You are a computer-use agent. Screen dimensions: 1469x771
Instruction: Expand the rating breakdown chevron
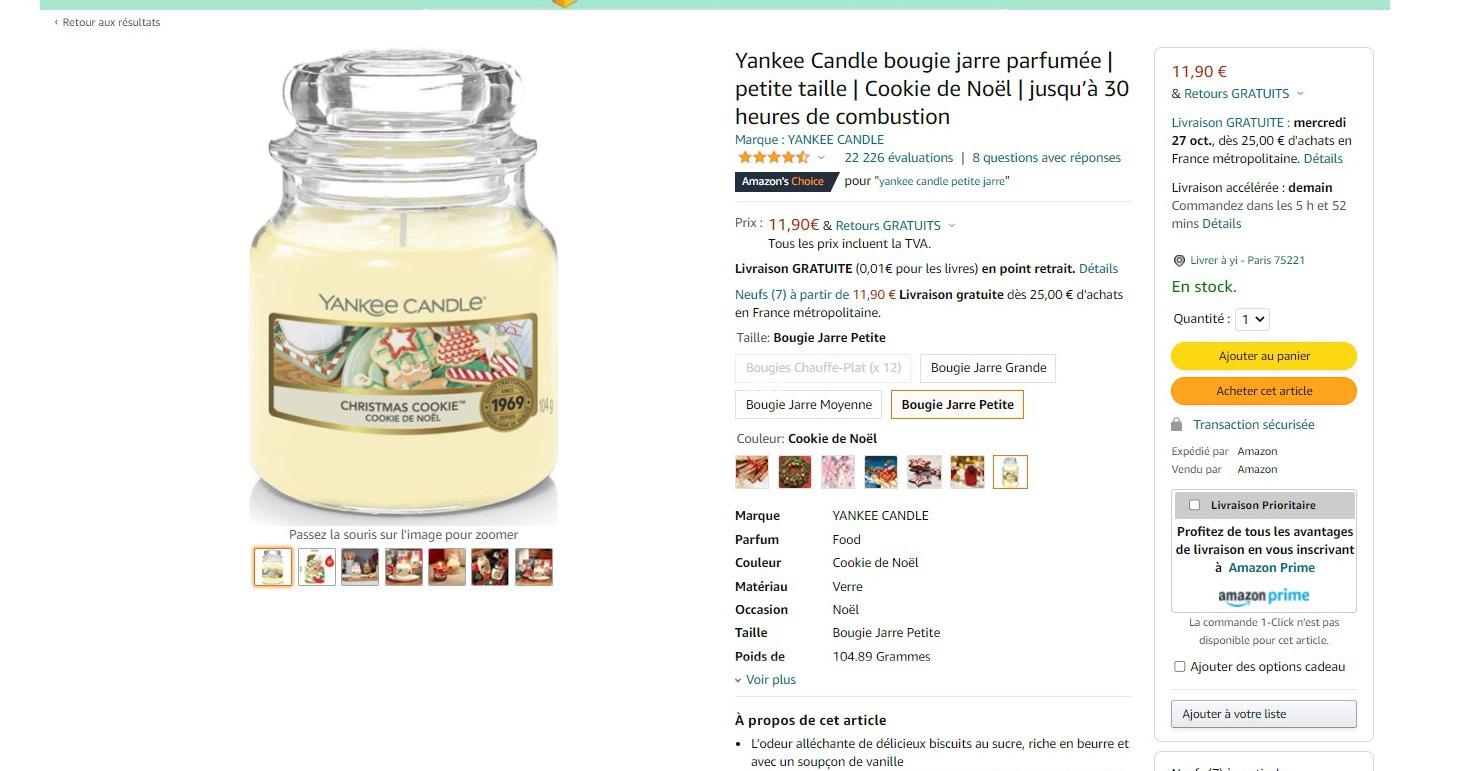pyautogui.click(x=822, y=158)
